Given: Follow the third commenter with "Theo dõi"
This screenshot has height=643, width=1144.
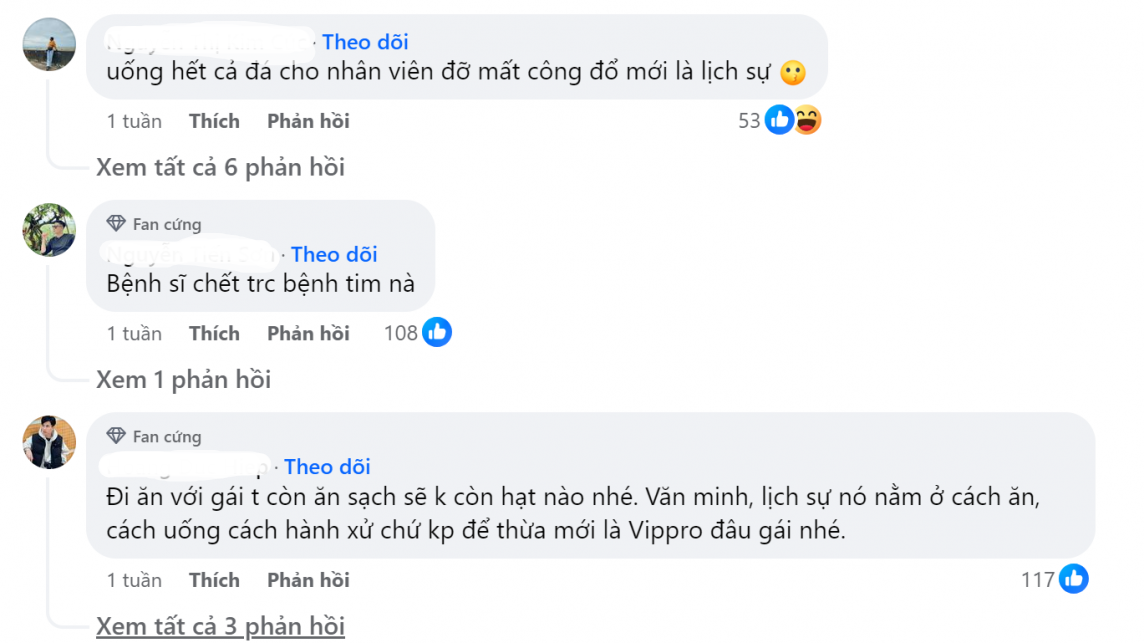Looking at the screenshot, I should (327, 467).
